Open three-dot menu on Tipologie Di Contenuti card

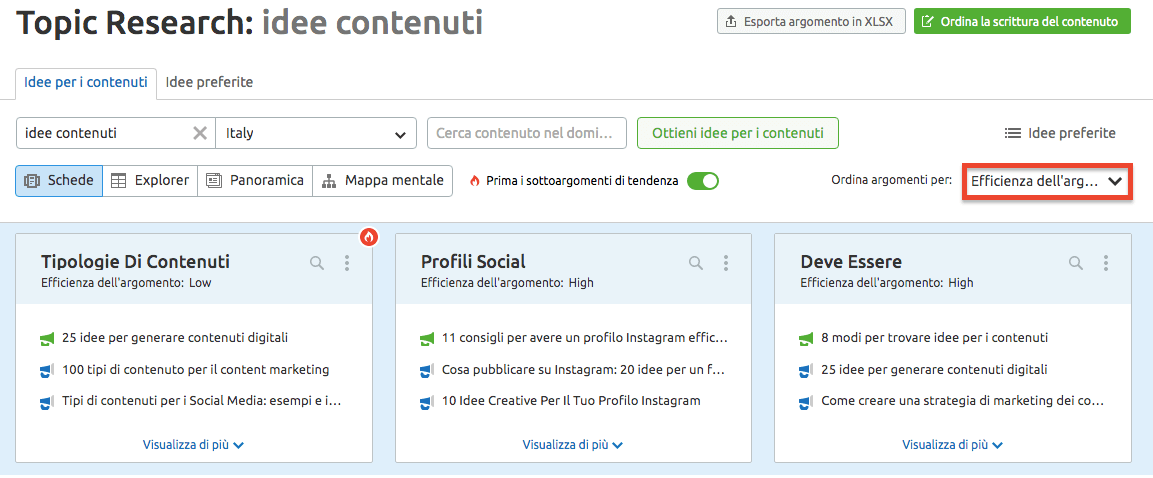click(x=347, y=263)
